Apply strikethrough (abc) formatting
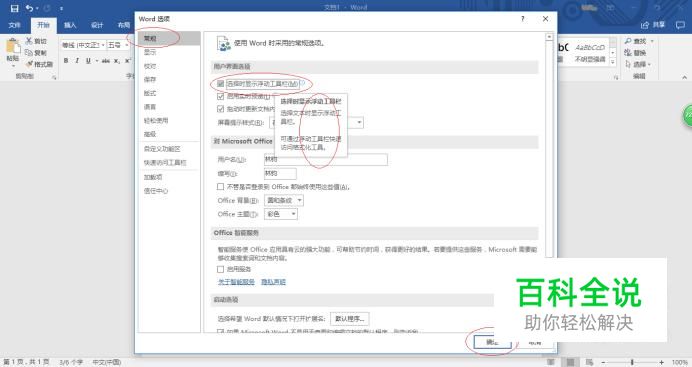Image resolution: width=692 pixels, height=367 pixels. (106, 61)
